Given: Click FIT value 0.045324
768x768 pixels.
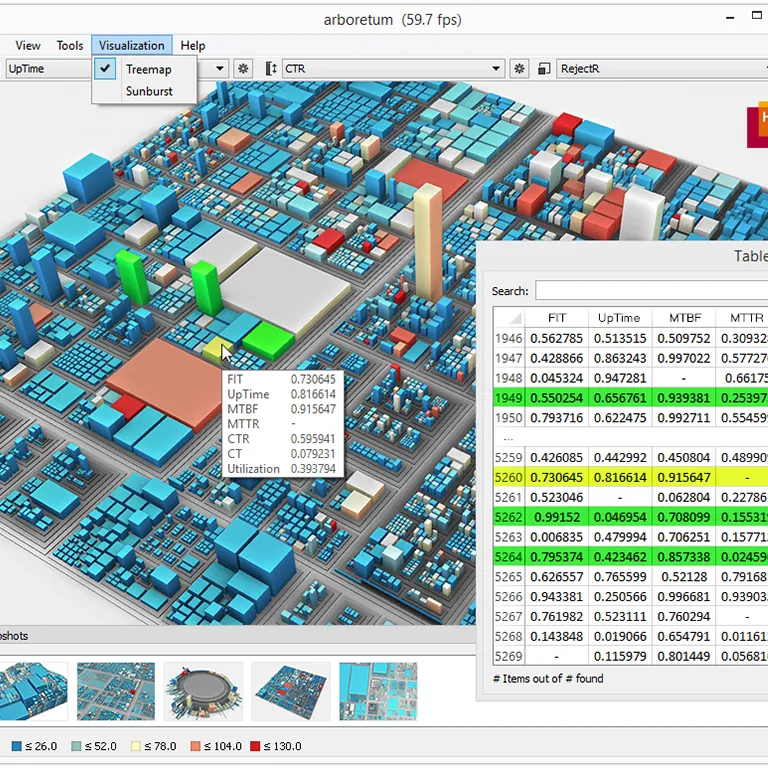Looking at the screenshot, I should 556,378.
